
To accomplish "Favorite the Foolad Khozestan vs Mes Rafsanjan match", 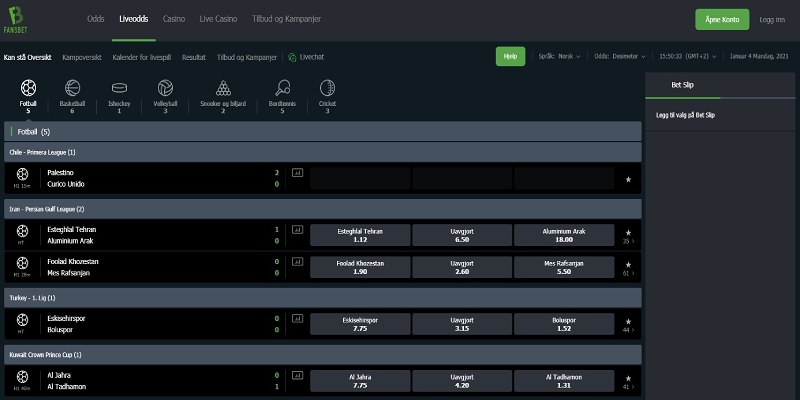I will point(628,264).
